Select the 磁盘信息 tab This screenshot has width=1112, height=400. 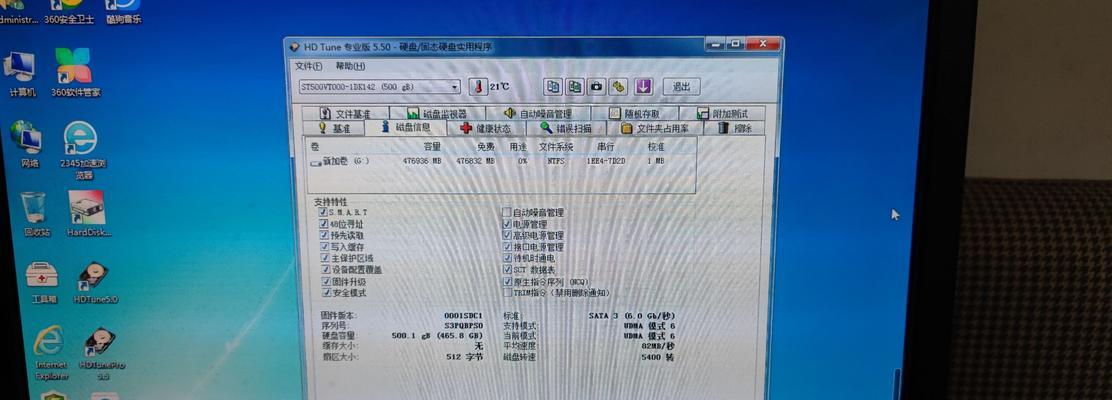406,128
